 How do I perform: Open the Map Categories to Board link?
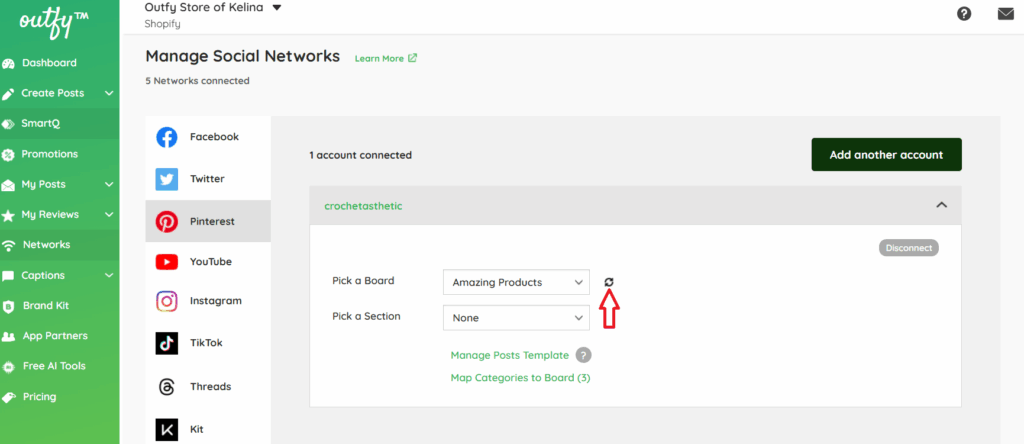click(x=521, y=378)
